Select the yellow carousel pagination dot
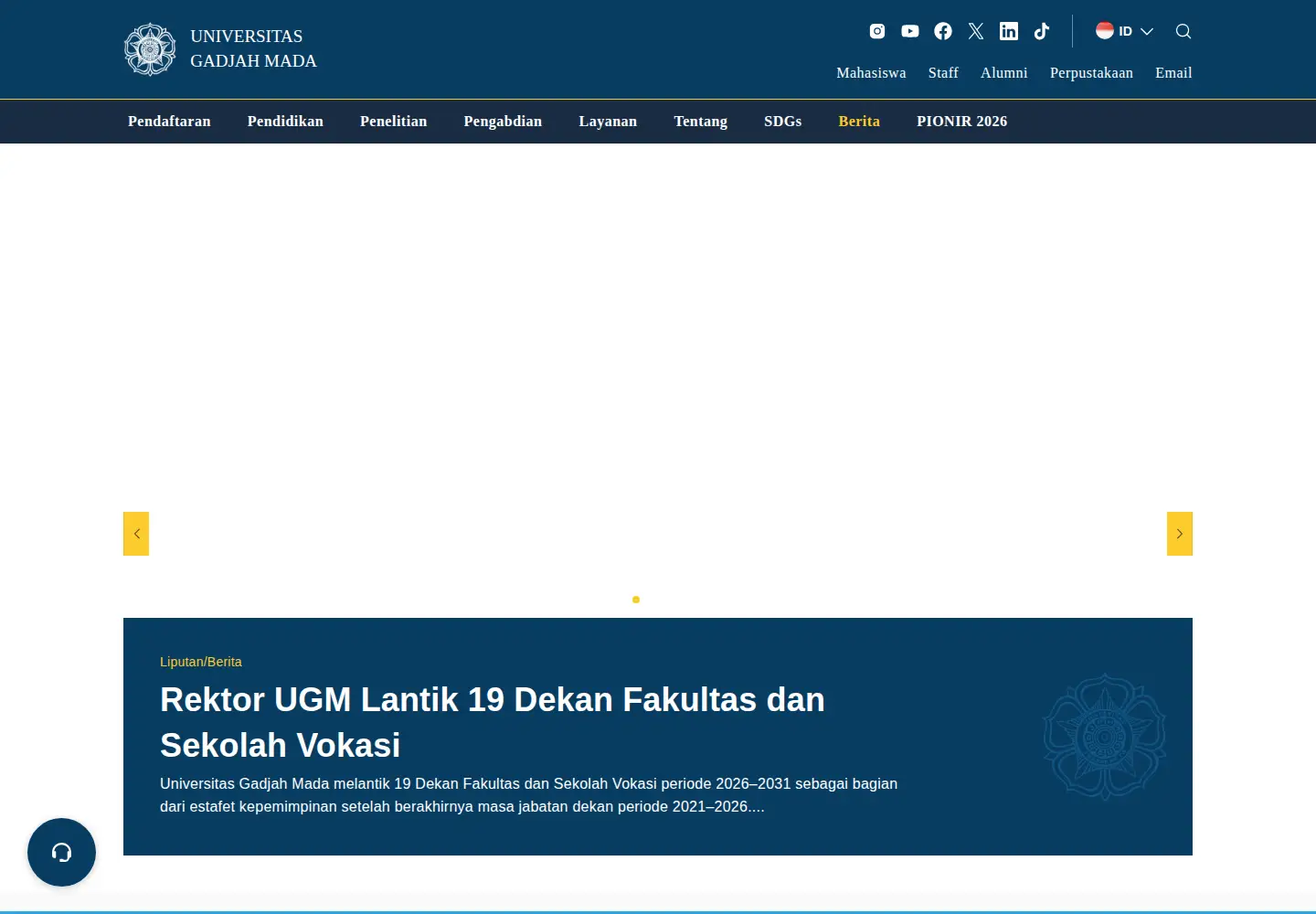Viewport: 1316px width, 914px height. 636,600
